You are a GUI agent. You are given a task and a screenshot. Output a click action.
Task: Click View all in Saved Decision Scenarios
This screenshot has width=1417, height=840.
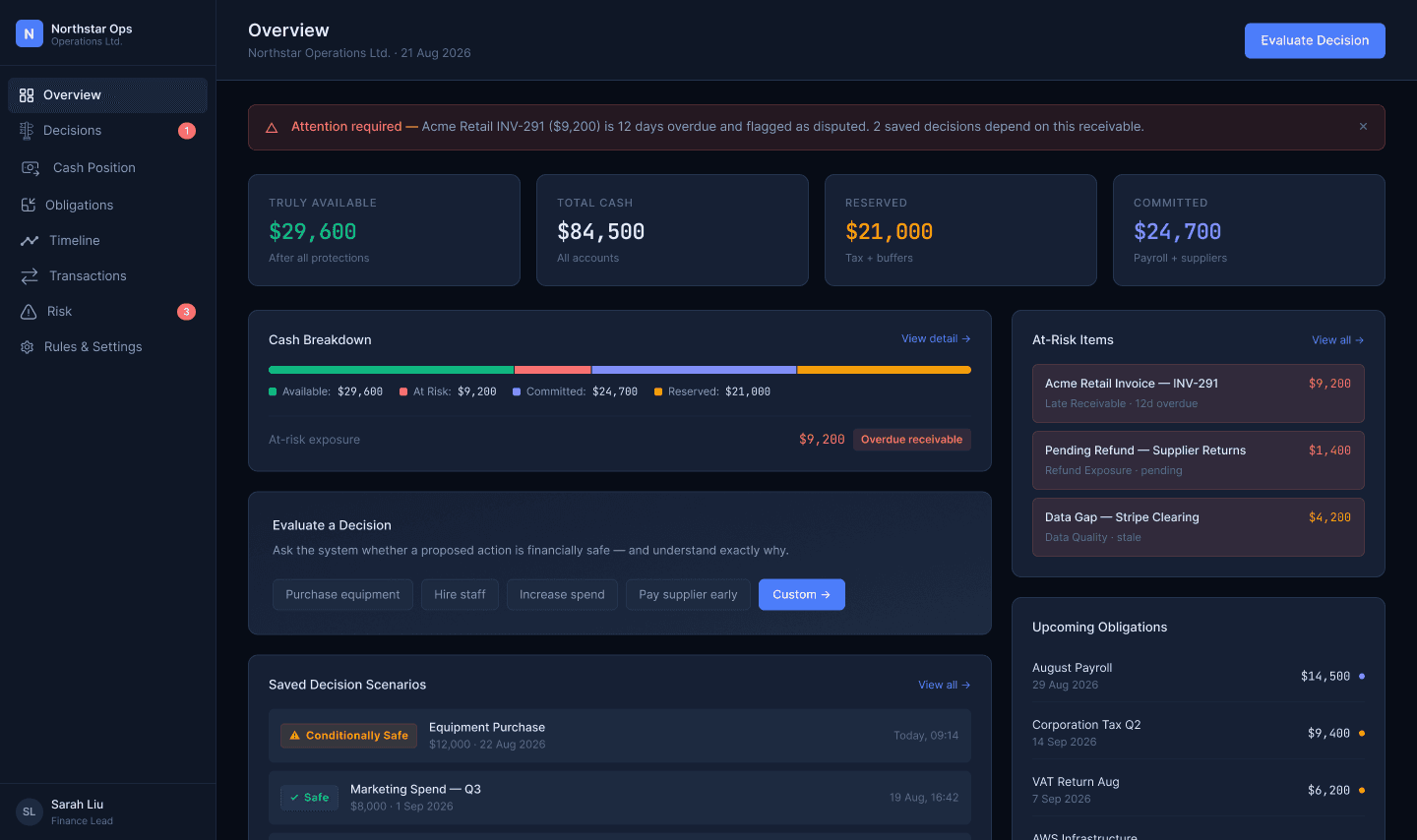[945, 685]
